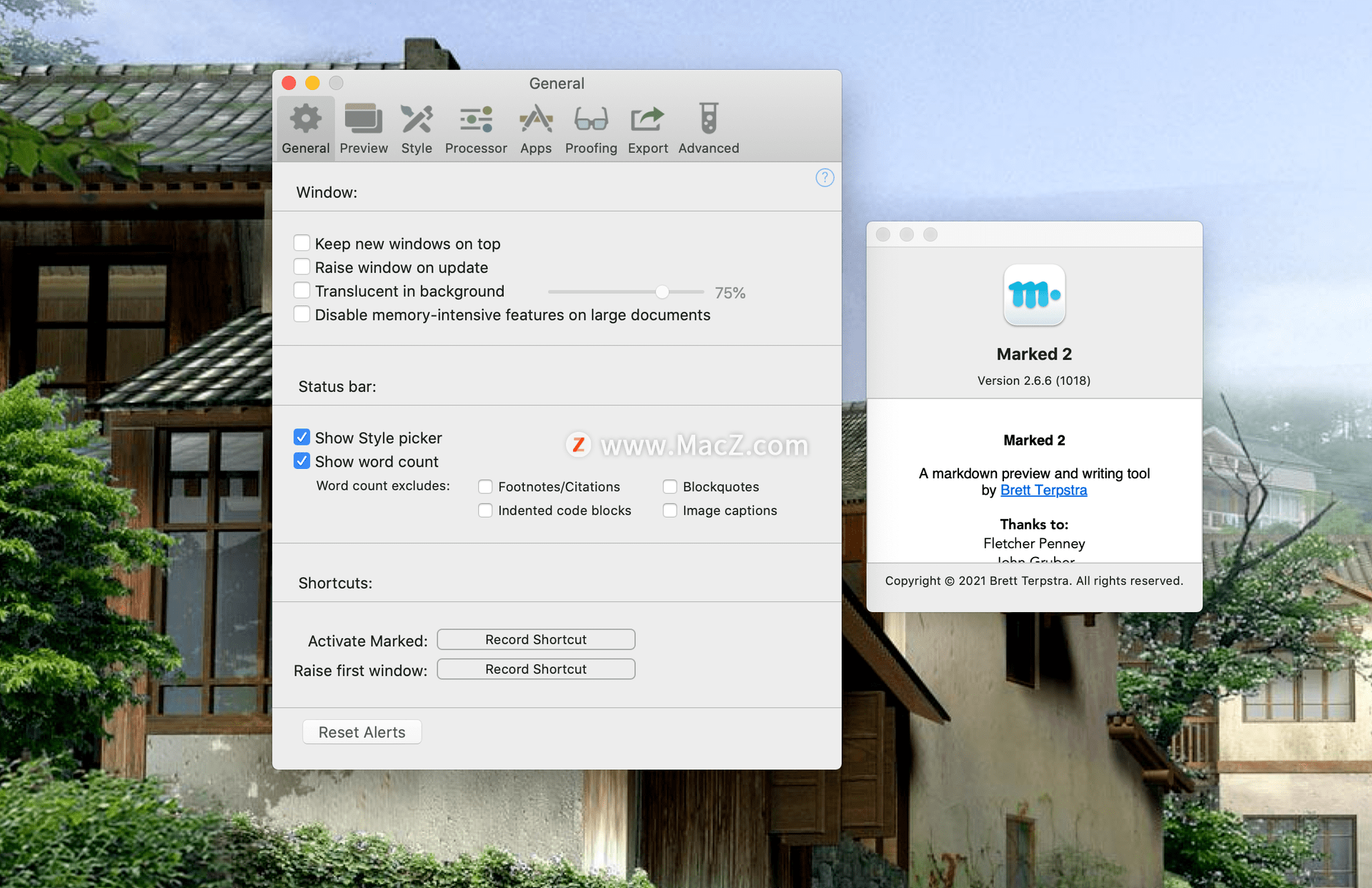The width and height of the screenshot is (1372, 888).
Task: Enable Disable memory-intensive features checkbox
Action: click(x=302, y=314)
